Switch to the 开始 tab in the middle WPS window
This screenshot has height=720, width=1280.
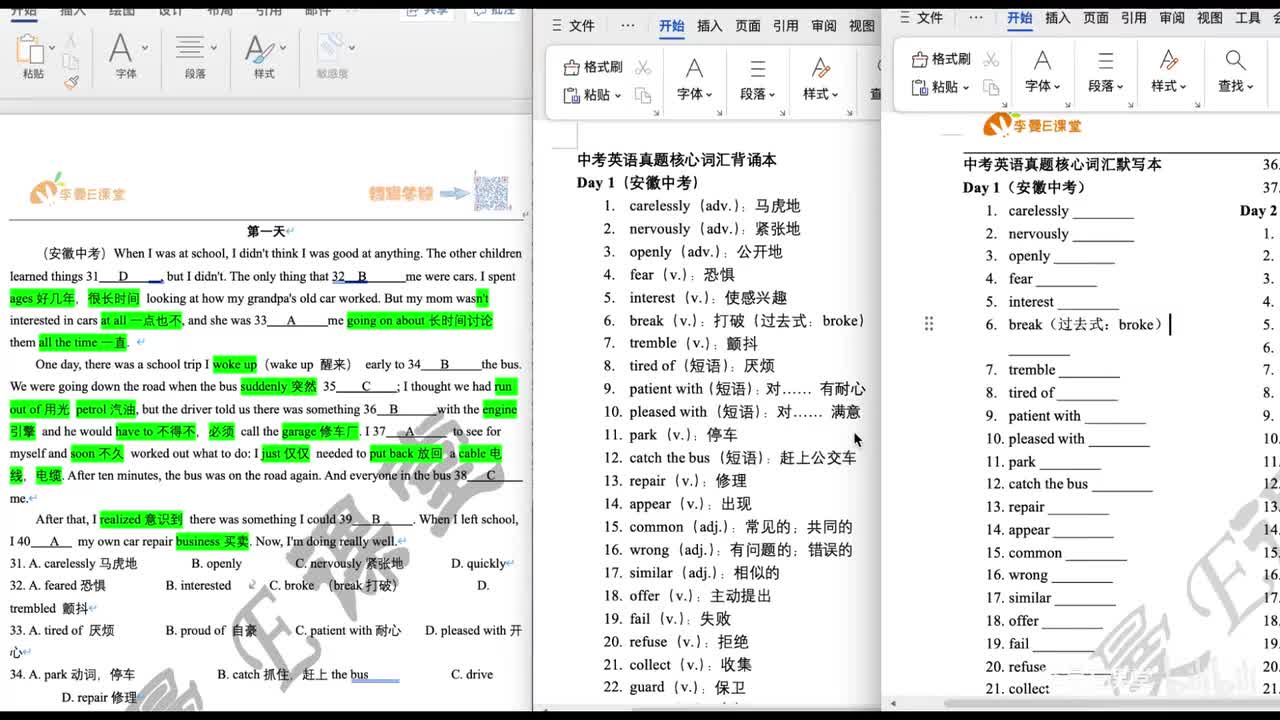[672, 26]
